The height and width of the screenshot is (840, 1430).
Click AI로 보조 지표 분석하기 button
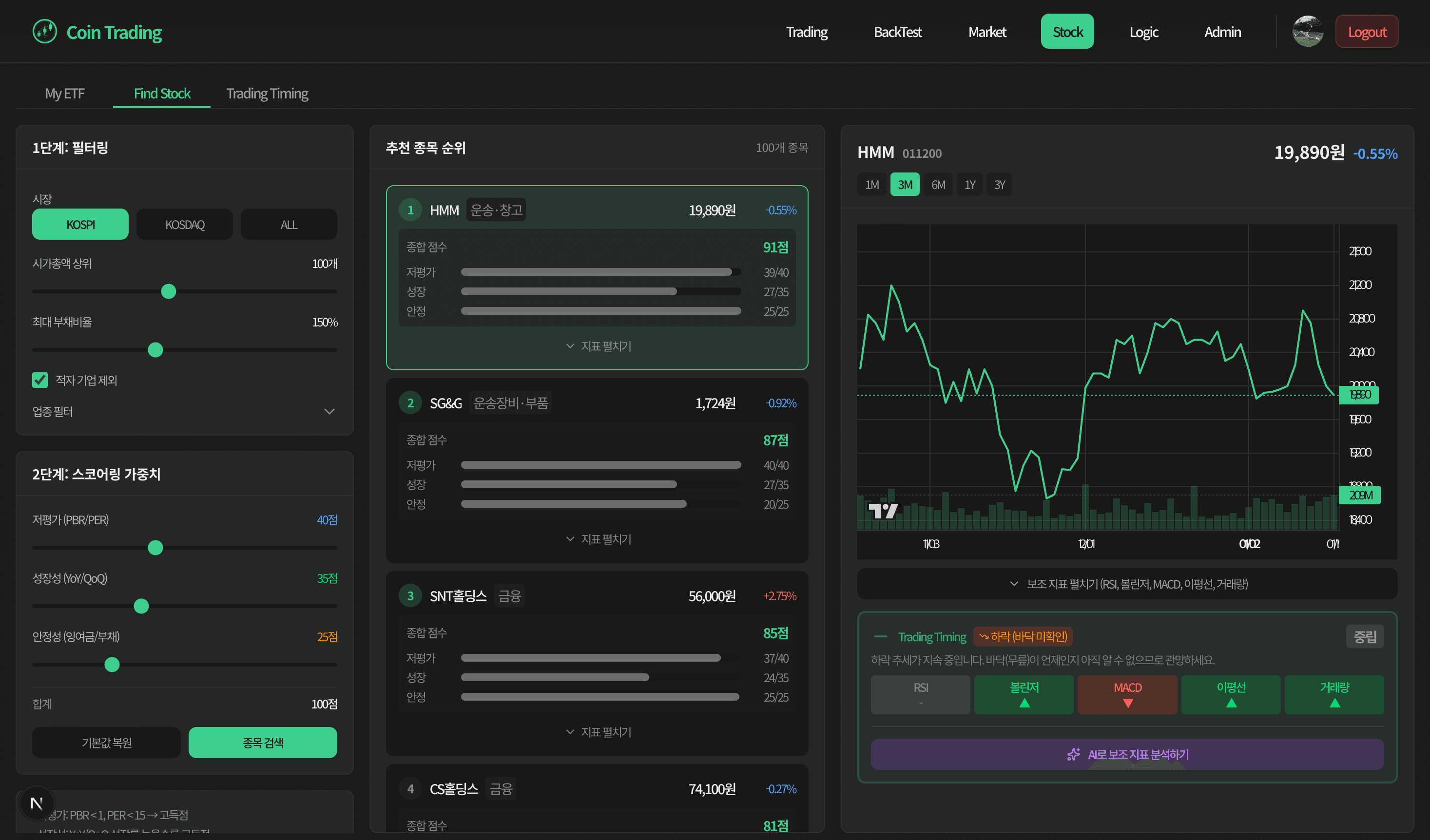[1127, 754]
